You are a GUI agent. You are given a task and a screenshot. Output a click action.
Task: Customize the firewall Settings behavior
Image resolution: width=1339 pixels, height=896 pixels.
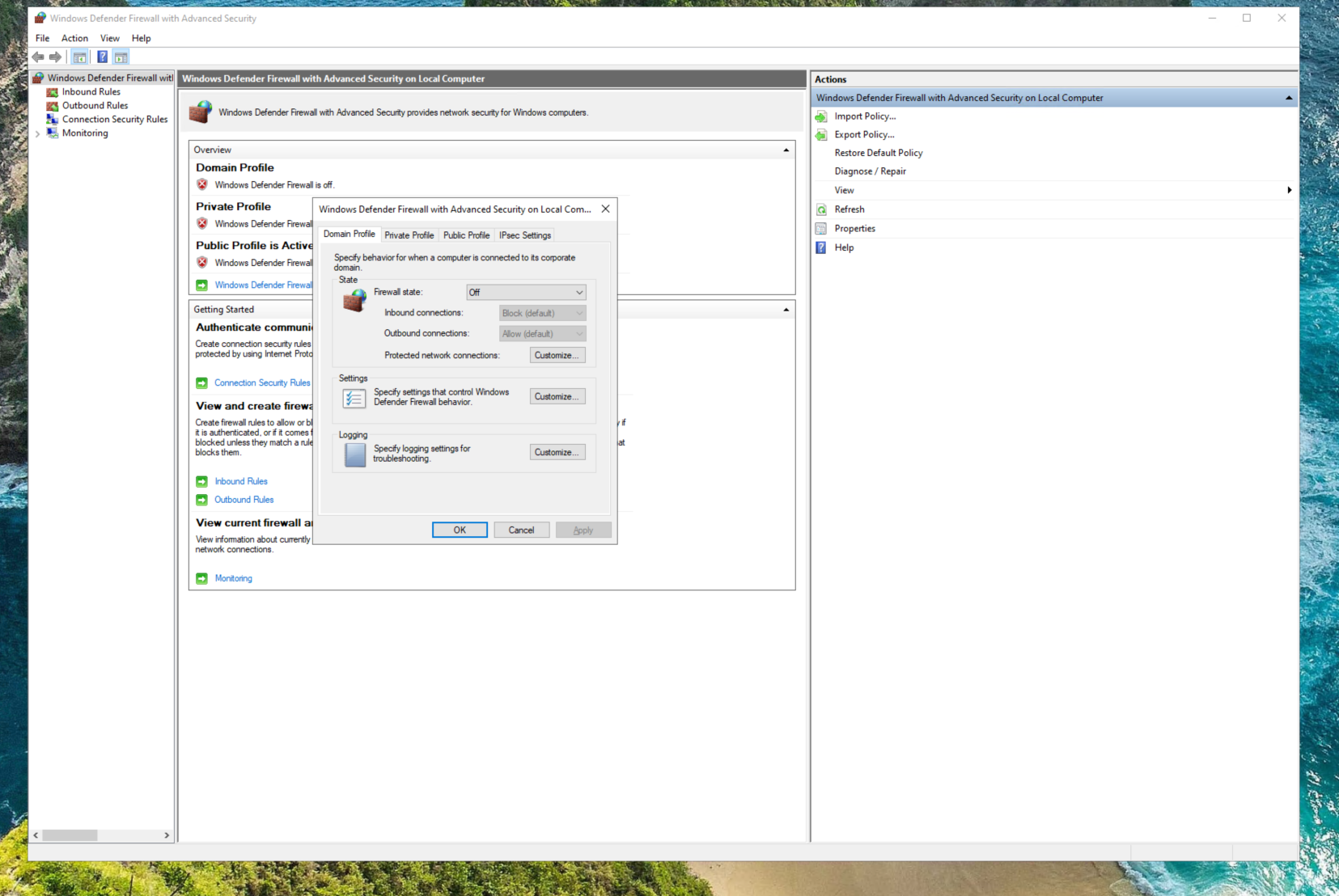557,397
